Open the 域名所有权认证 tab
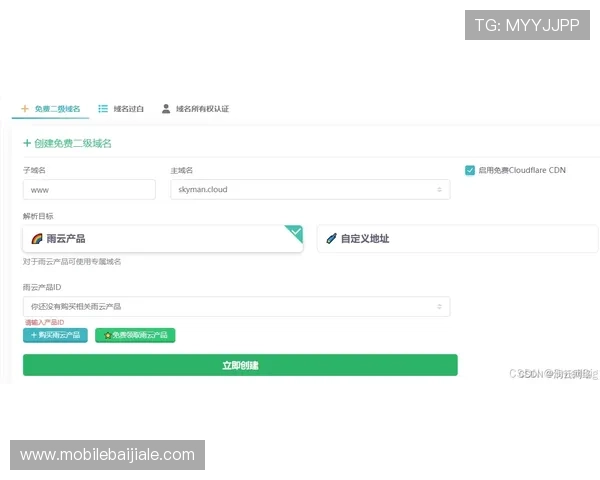The width and height of the screenshot is (600, 480). click(196, 109)
